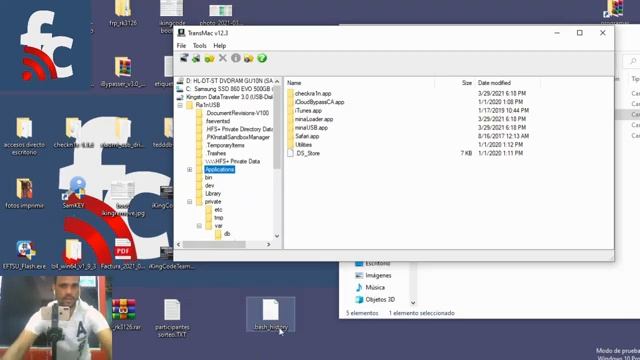Click the yellow new folder toolbar icon
Viewport: 640px width, 360px height.
coord(209,58)
